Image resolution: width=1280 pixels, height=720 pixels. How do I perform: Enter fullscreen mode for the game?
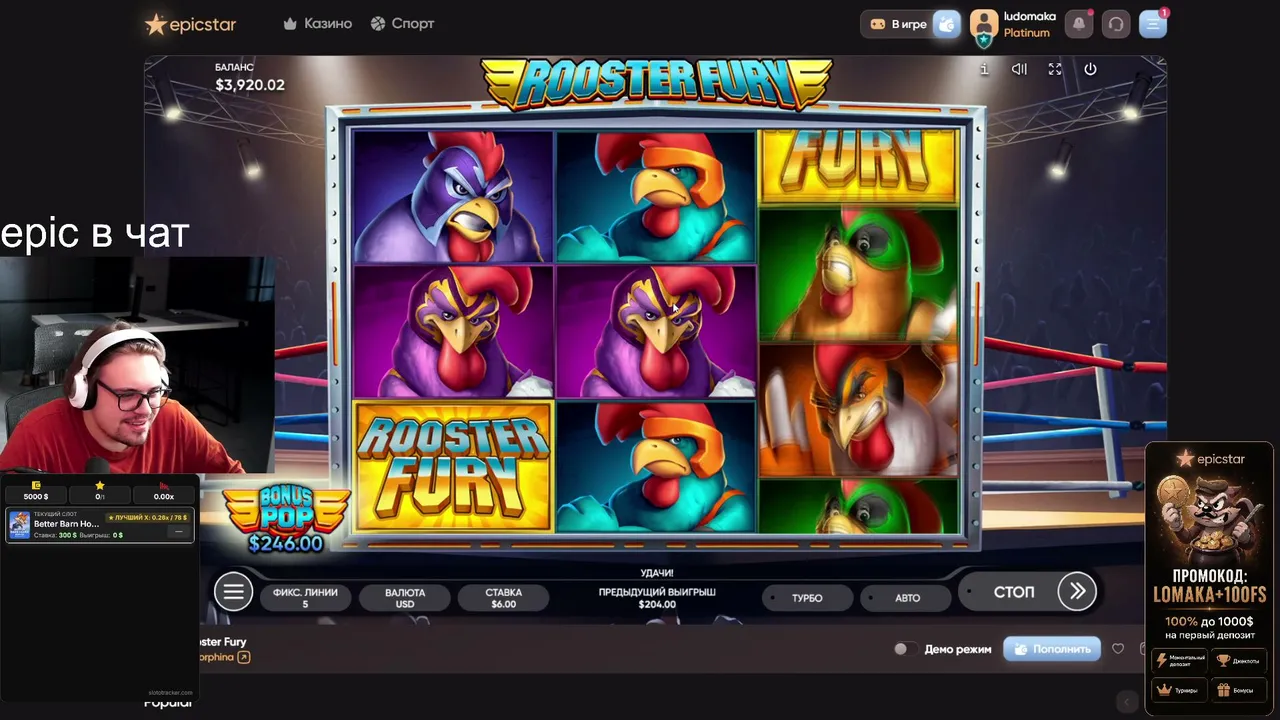(1055, 69)
